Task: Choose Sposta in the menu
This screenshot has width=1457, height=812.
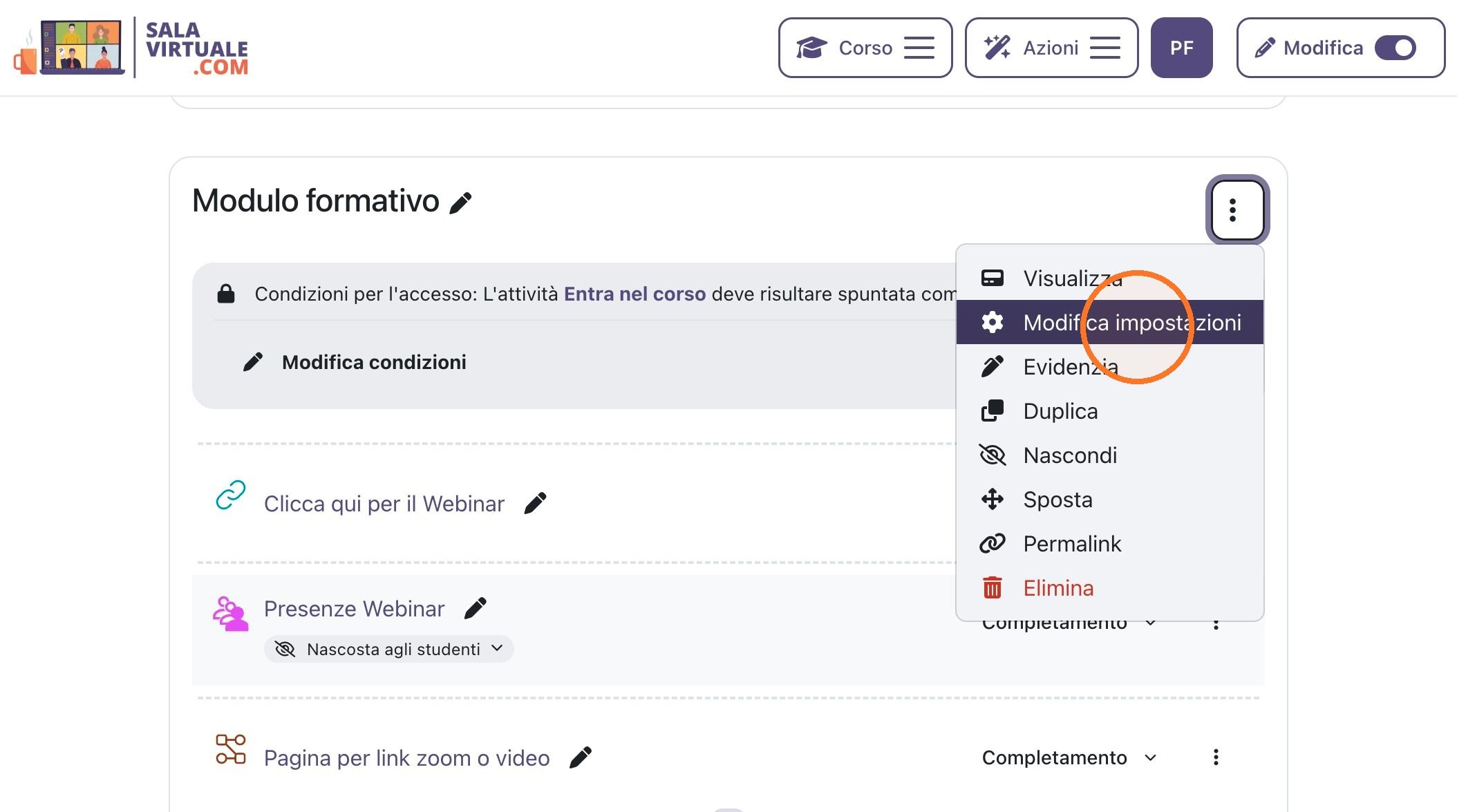Action: [x=1109, y=500]
